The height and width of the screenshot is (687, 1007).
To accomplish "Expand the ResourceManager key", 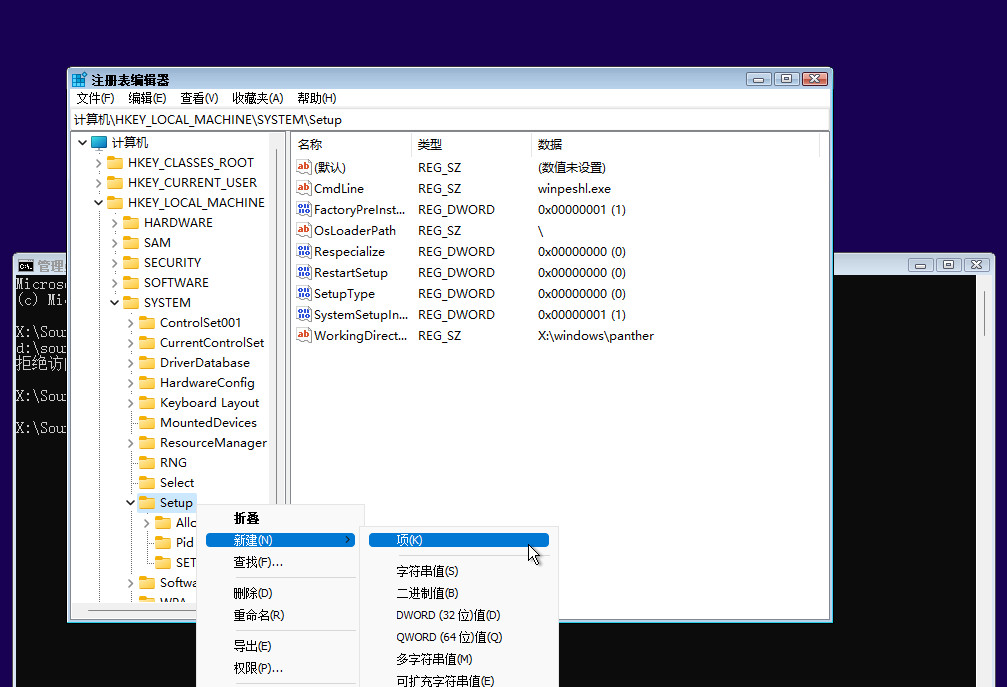I will coord(130,443).
